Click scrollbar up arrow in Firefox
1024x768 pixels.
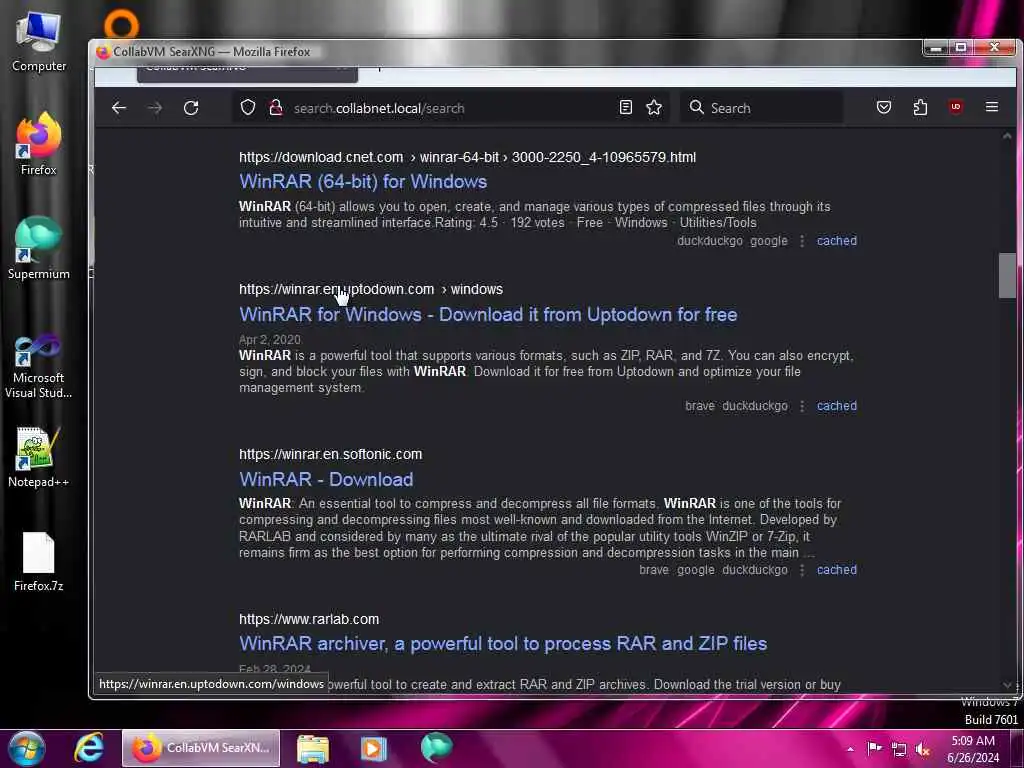pyautogui.click(x=1007, y=136)
